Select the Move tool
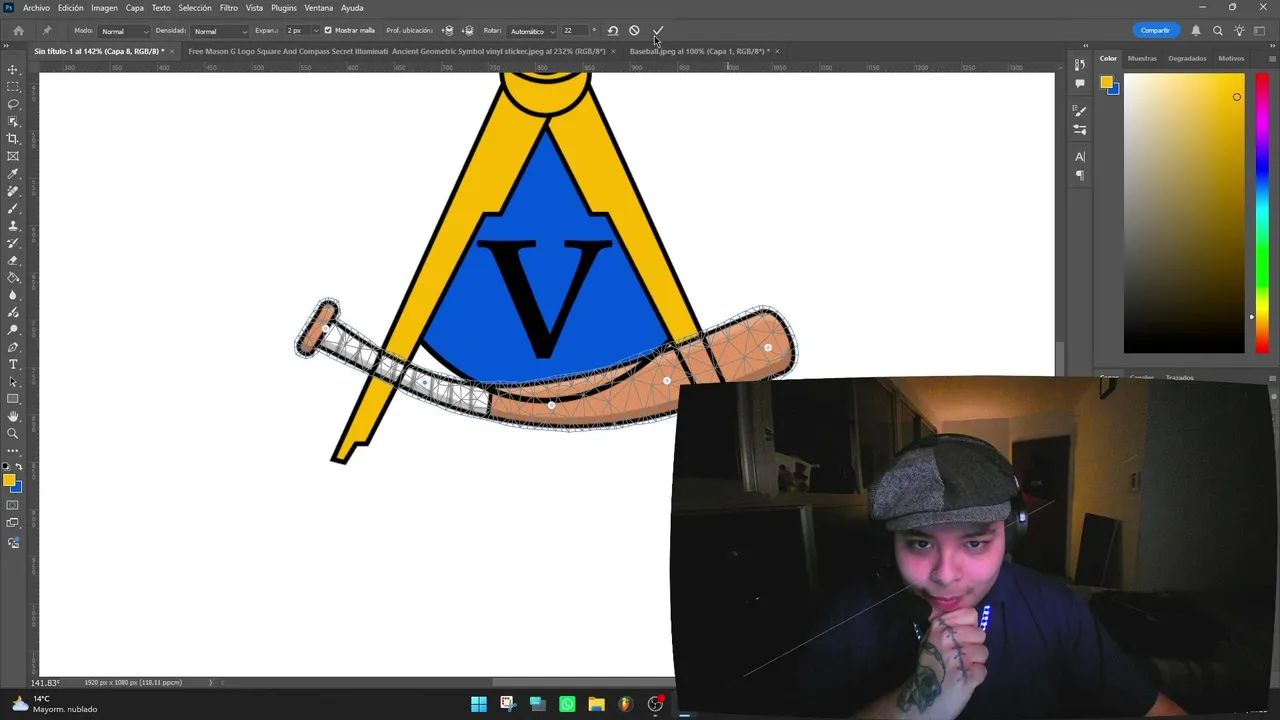Screen dimensions: 1280x720 (13, 69)
